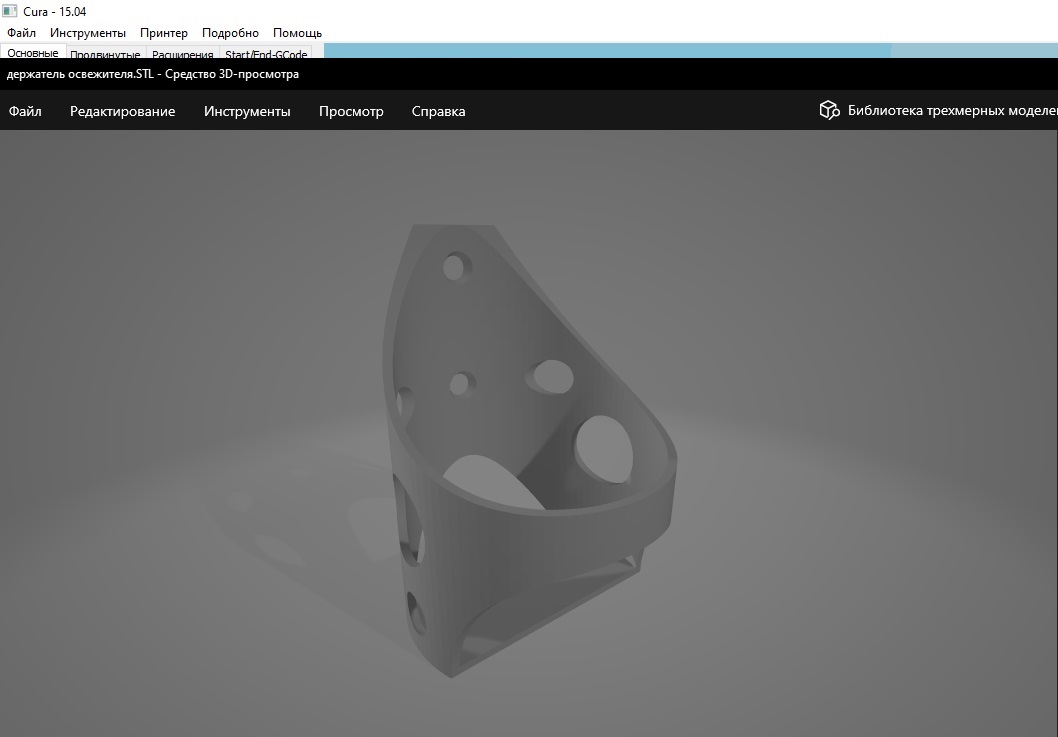Switch to the Продвинутые tab in Cura

(105, 53)
